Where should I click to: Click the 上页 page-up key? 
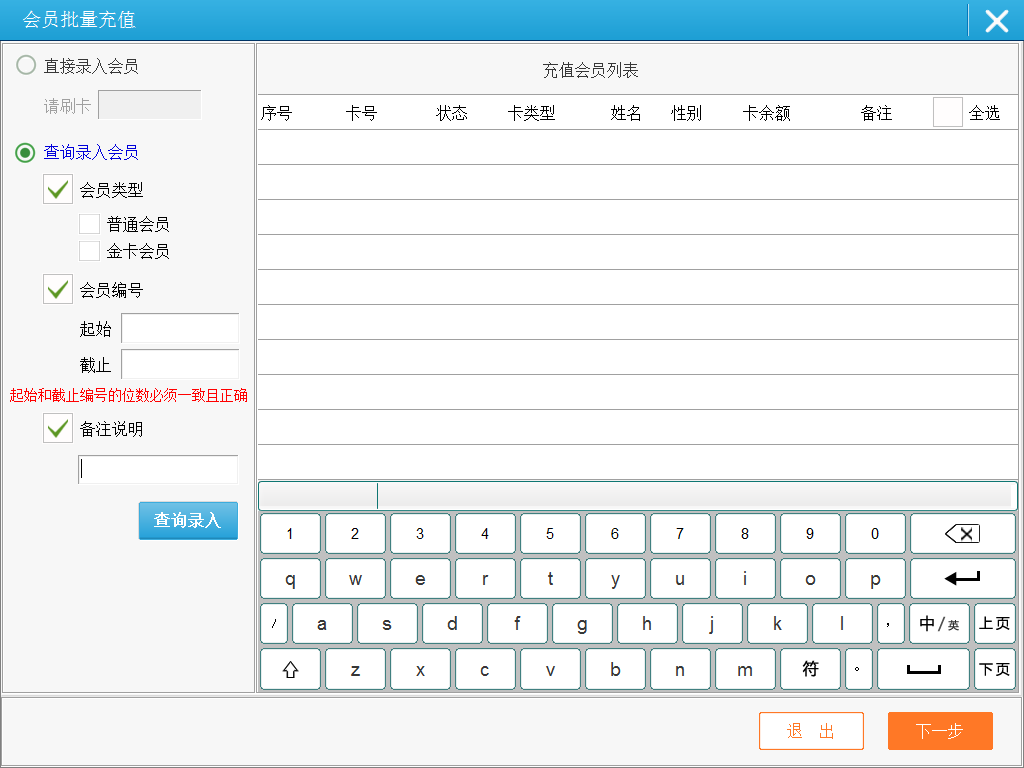pyautogui.click(x=994, y=624)
